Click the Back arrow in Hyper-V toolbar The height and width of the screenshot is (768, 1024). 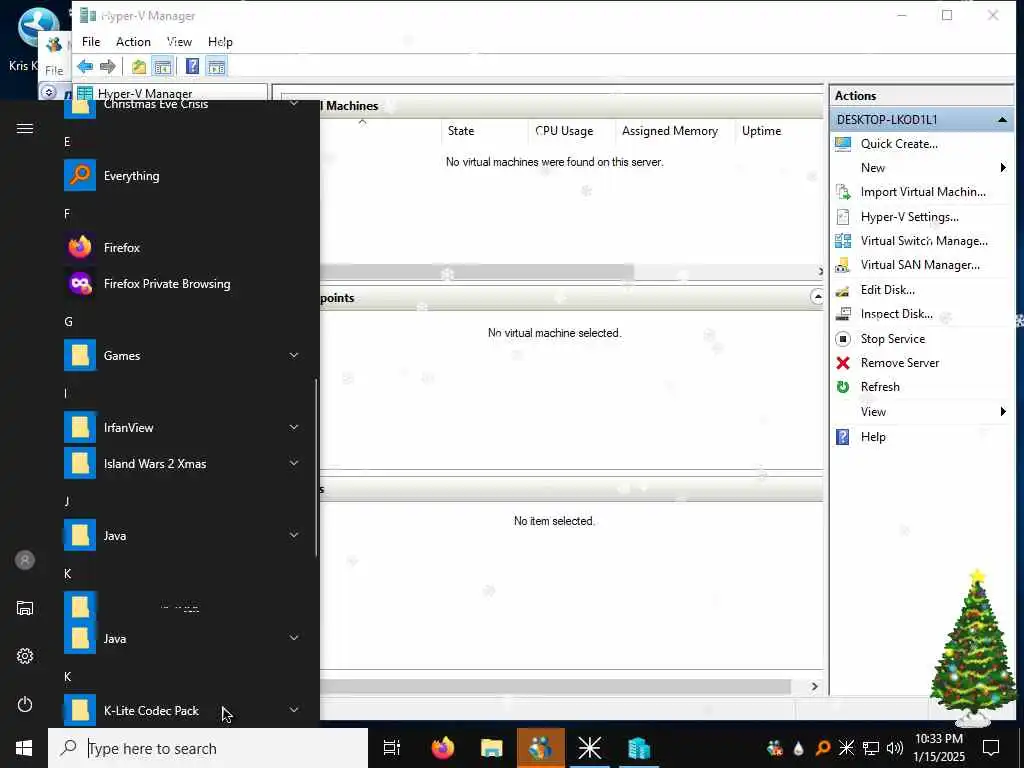85,66
